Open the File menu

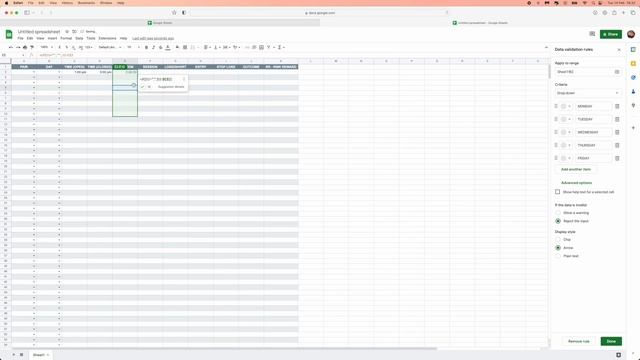20,38
